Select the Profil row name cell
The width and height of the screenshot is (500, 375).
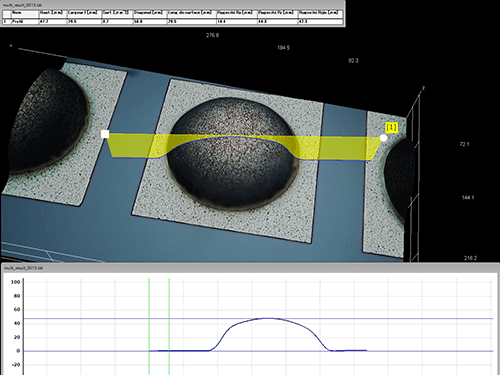(25, 21)
